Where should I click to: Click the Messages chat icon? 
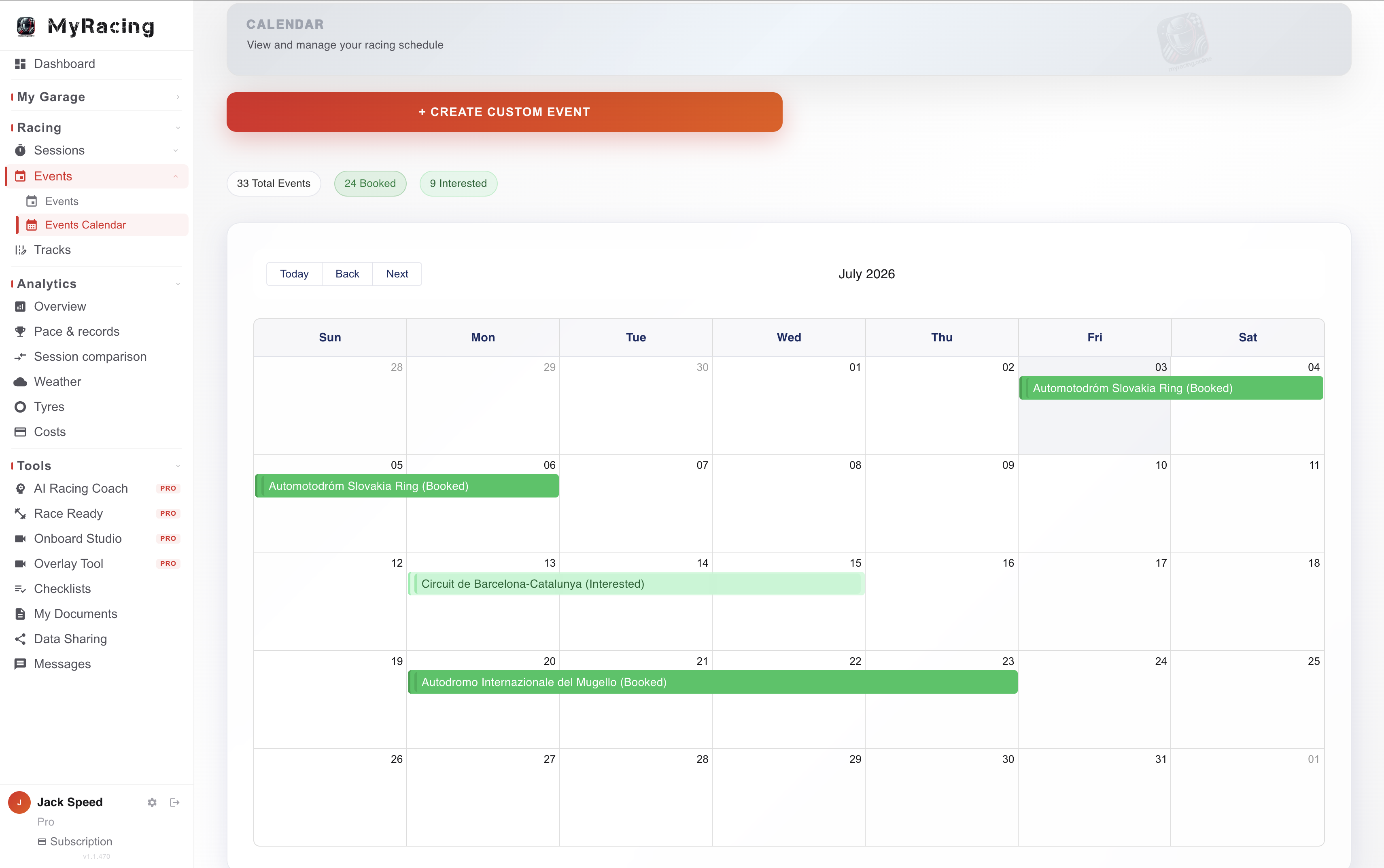click(20, 664)
